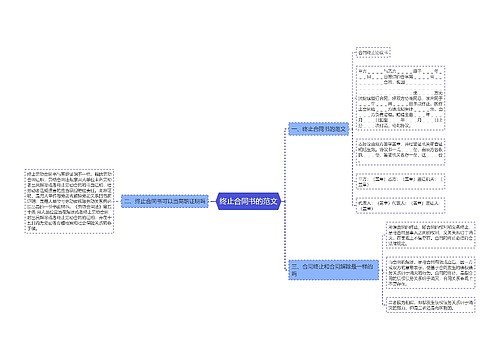
Task: Click branch 一、终止合同书的范文
Action: click(319, 129)
